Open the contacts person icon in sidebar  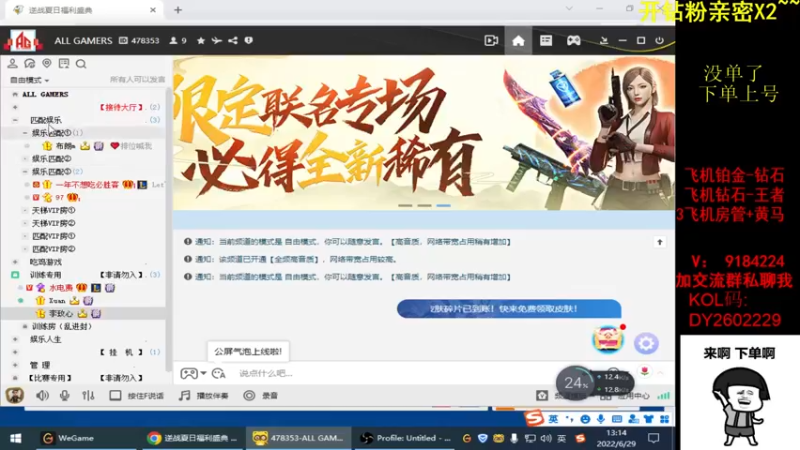tap(12, 63)
